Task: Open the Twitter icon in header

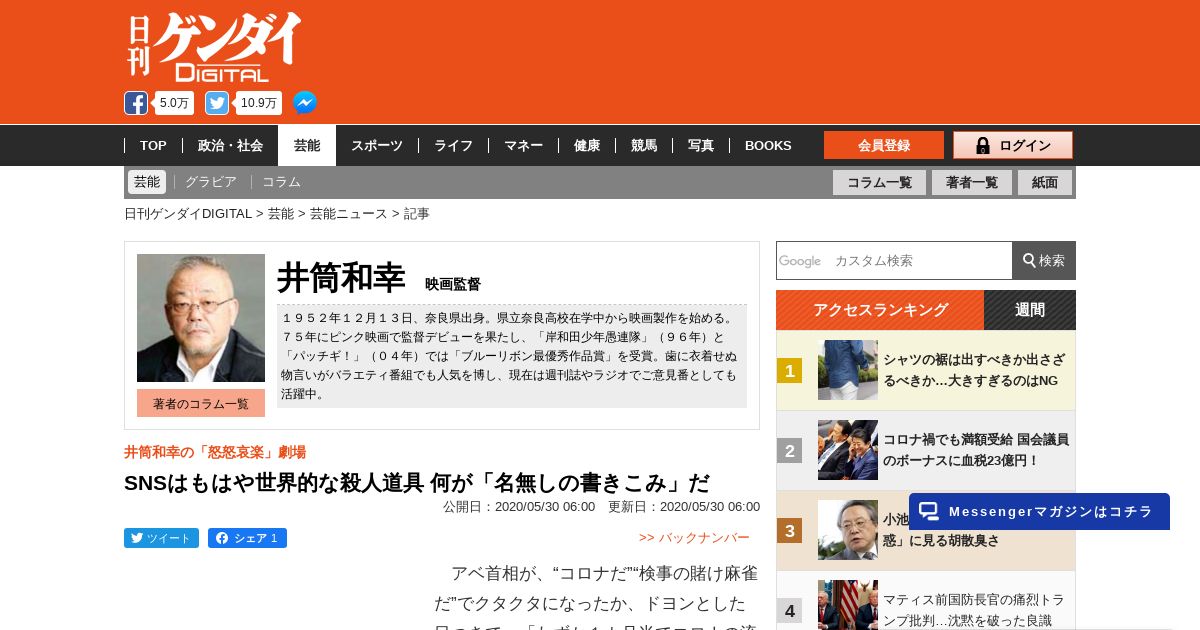Action: pyautogui.click(x=217, y=103)
